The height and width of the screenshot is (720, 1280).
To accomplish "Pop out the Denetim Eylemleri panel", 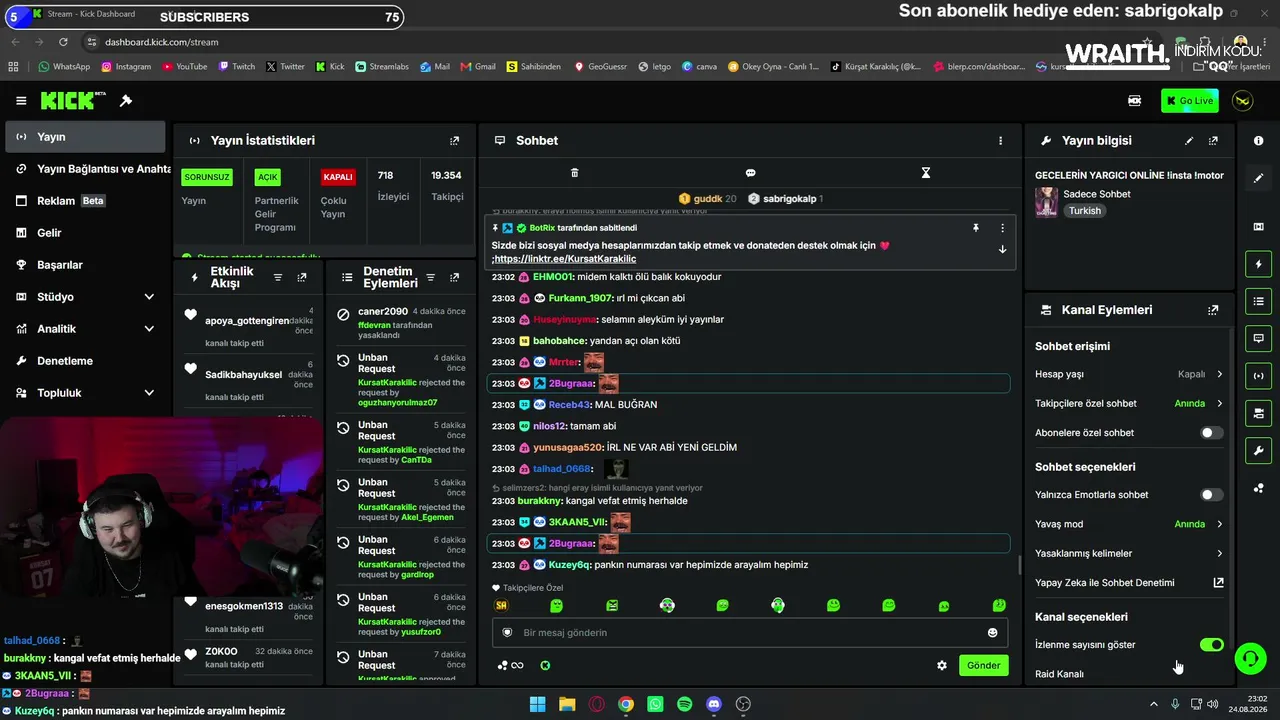I will click(455, 277).
